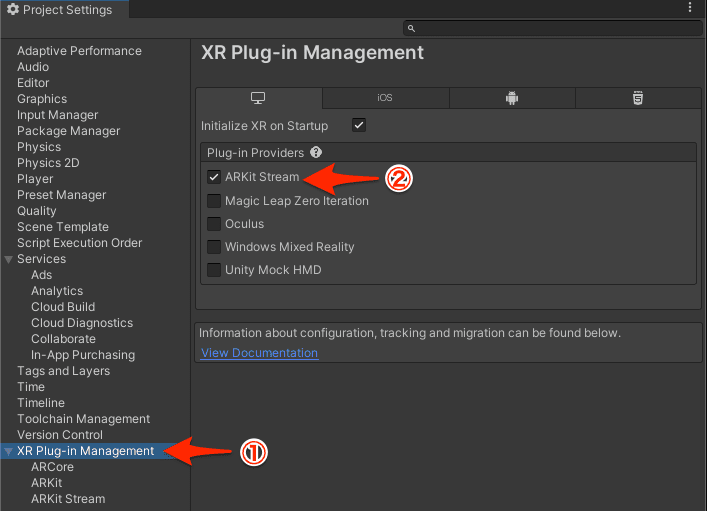
Task: Enable Windows Mixed Reality provider
Action: pyautogui.click(x=214, y=247)
